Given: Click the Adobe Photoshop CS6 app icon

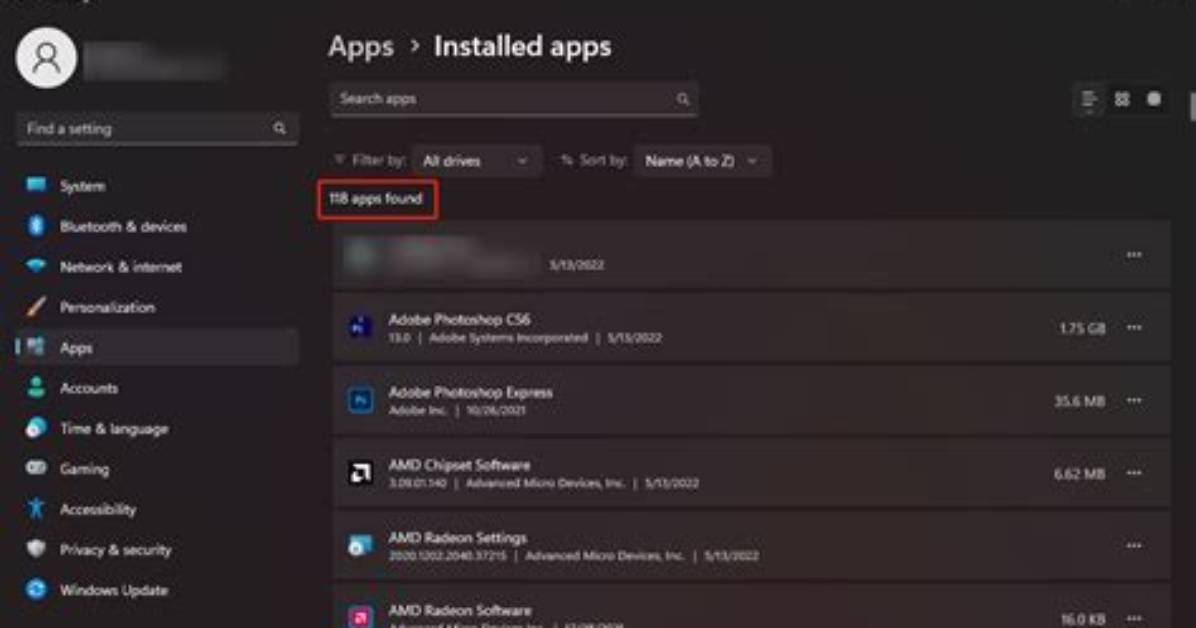Looking at the screenshot, I should (360, 327).
